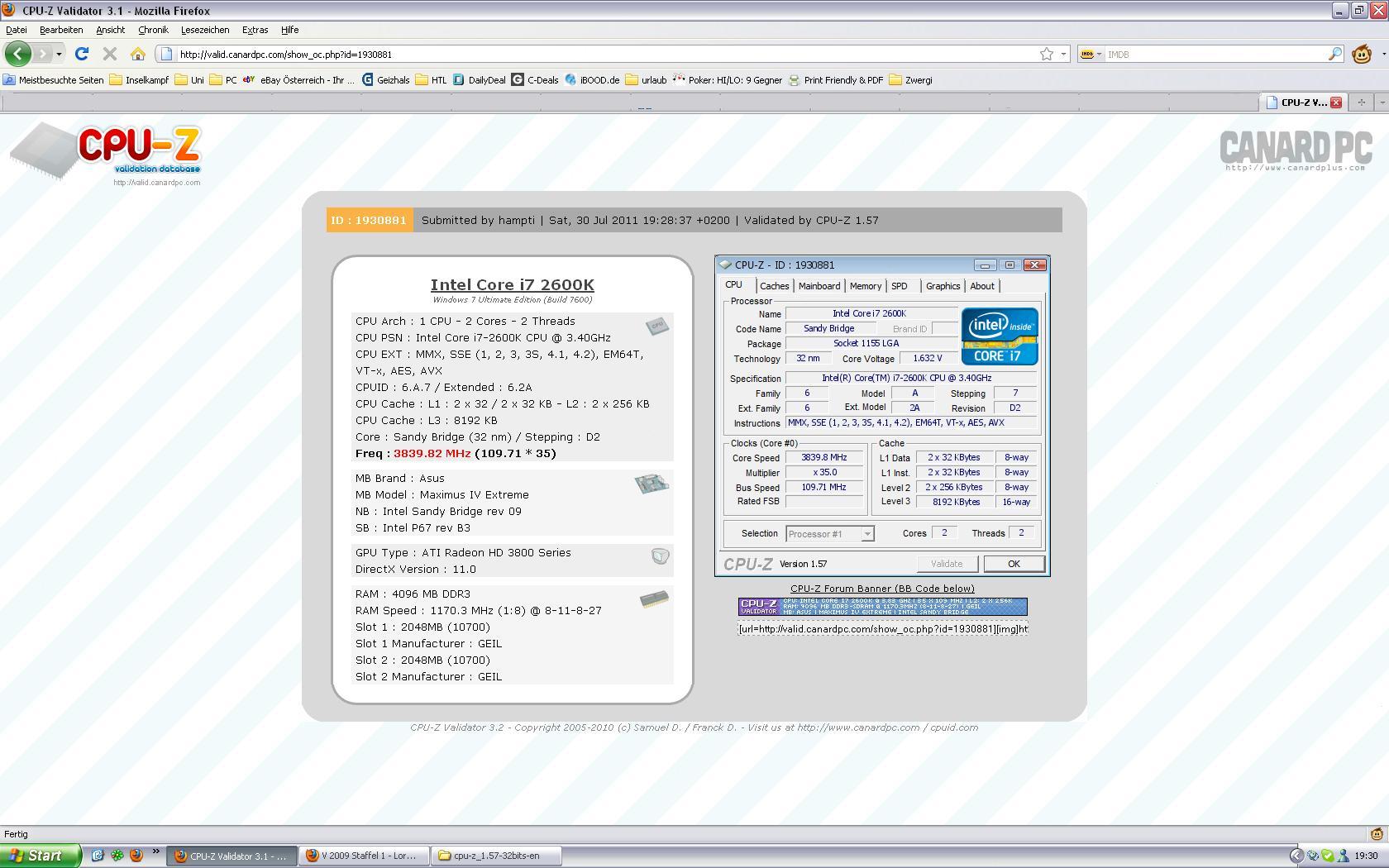The width and height of the screenshot is (1389, 868).
Task: Go back with the green back arrow
Action: tap(18, 54)
